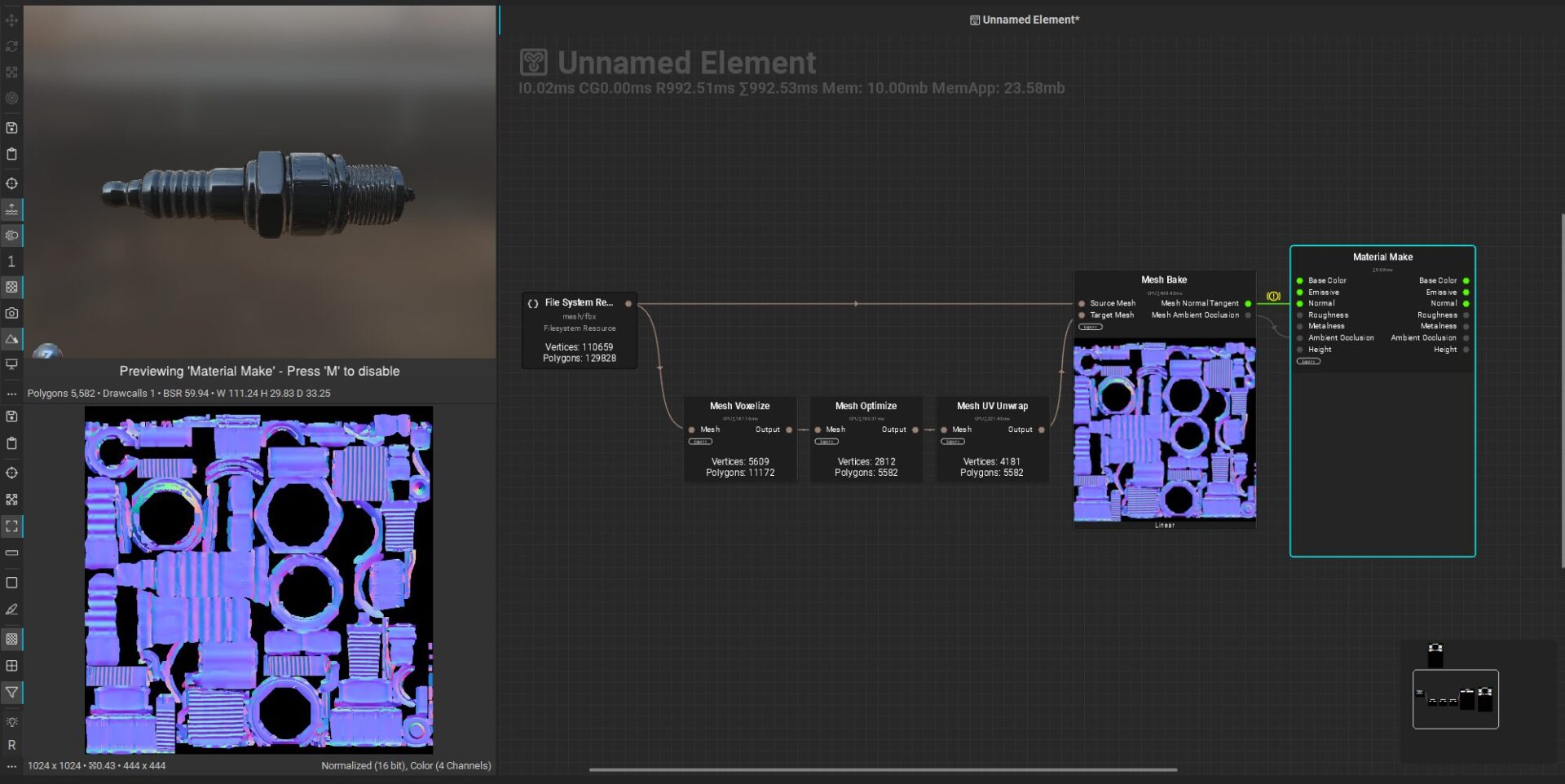Toggle the funnel filter icon in texture toolbar
This screenshot has height=784, width=1565.
pyautogui.click(x=11, y=693)
